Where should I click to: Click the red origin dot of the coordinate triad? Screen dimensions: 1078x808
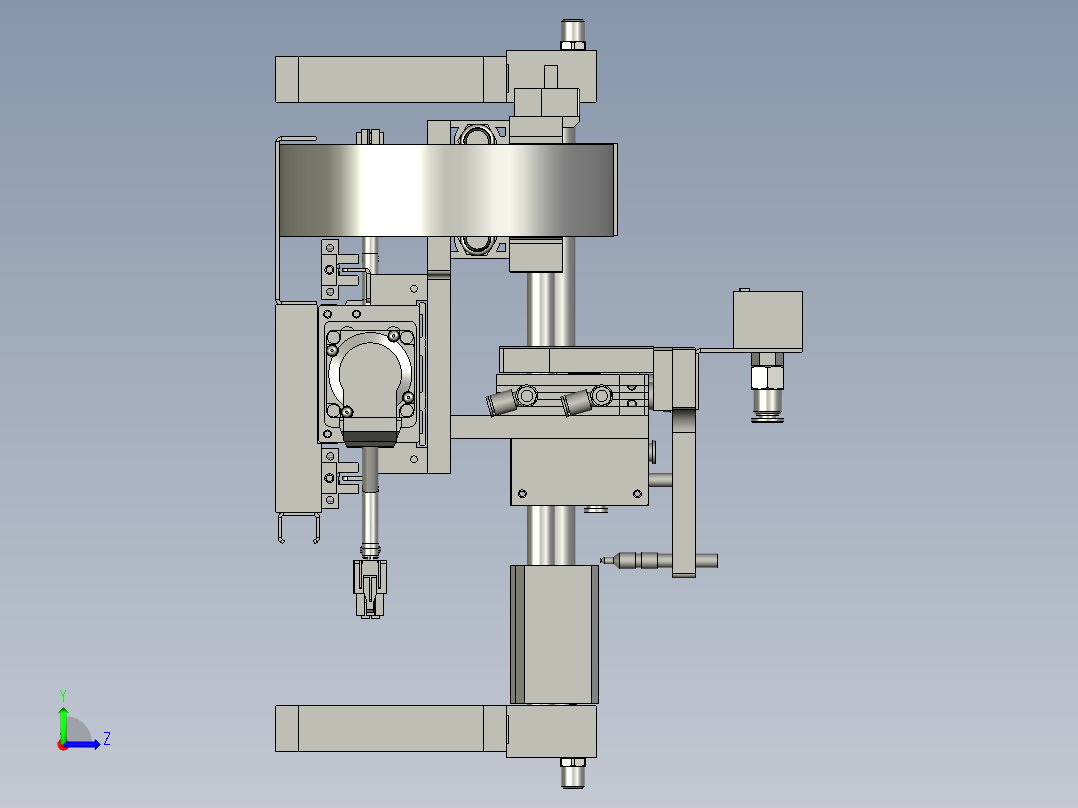62,745
